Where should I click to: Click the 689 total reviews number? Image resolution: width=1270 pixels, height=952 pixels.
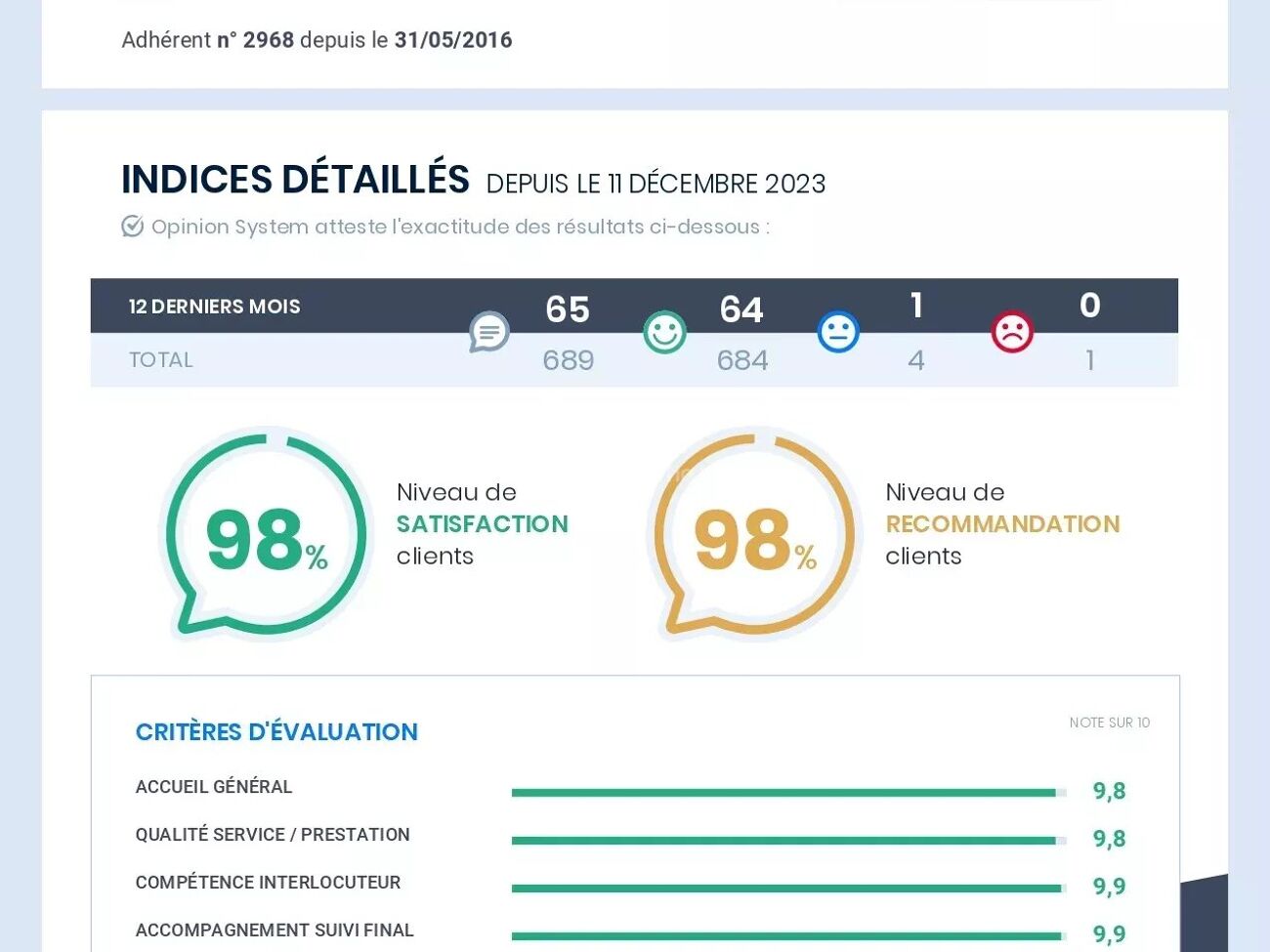click(569, 360)
